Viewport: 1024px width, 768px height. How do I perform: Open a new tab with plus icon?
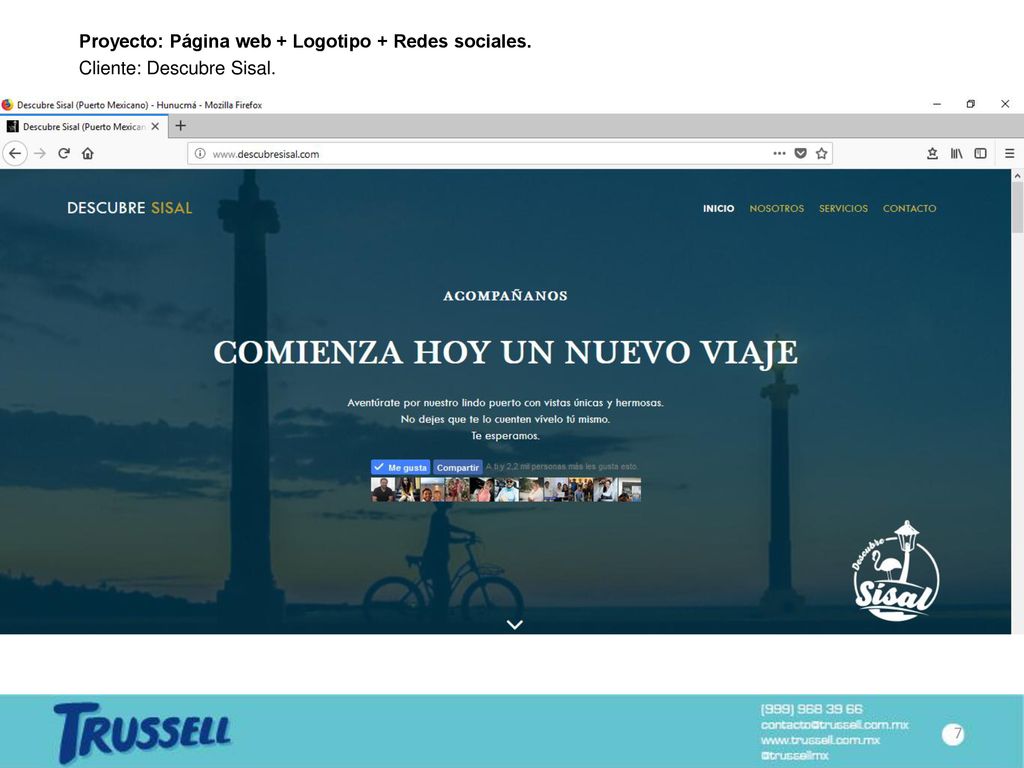[x=181, y=126]
